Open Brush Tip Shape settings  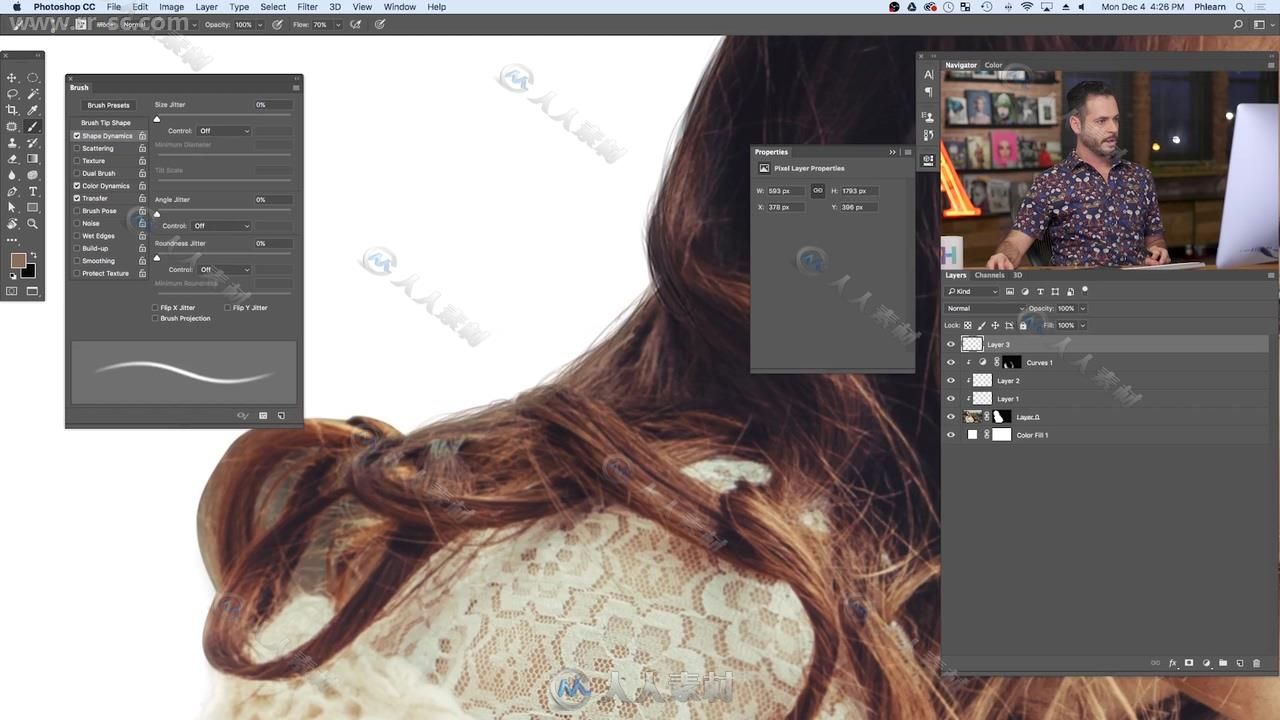click(x=106, y=123)
